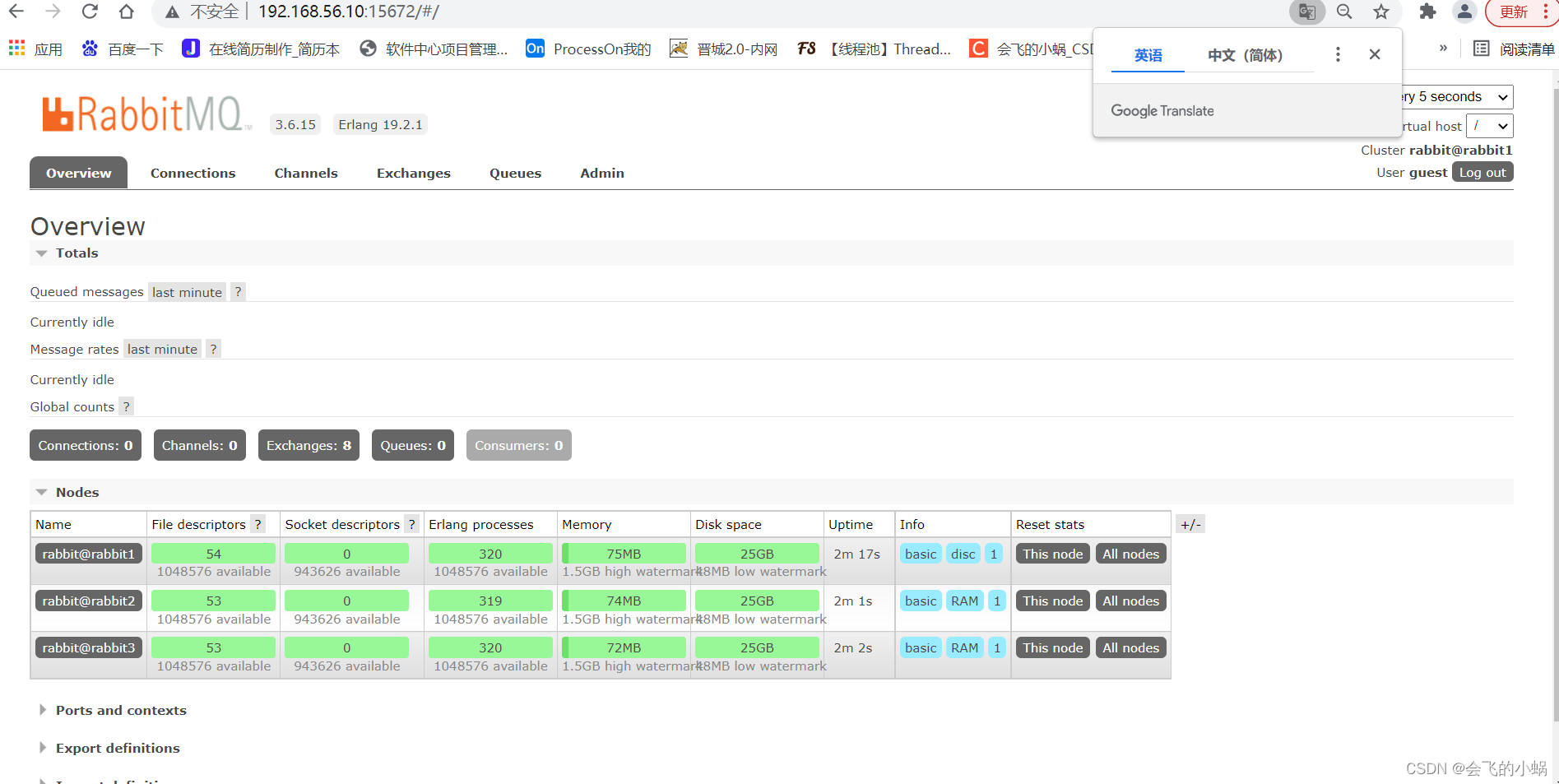
Task: Select the Overview tab
Action: (x=78, y=173)
